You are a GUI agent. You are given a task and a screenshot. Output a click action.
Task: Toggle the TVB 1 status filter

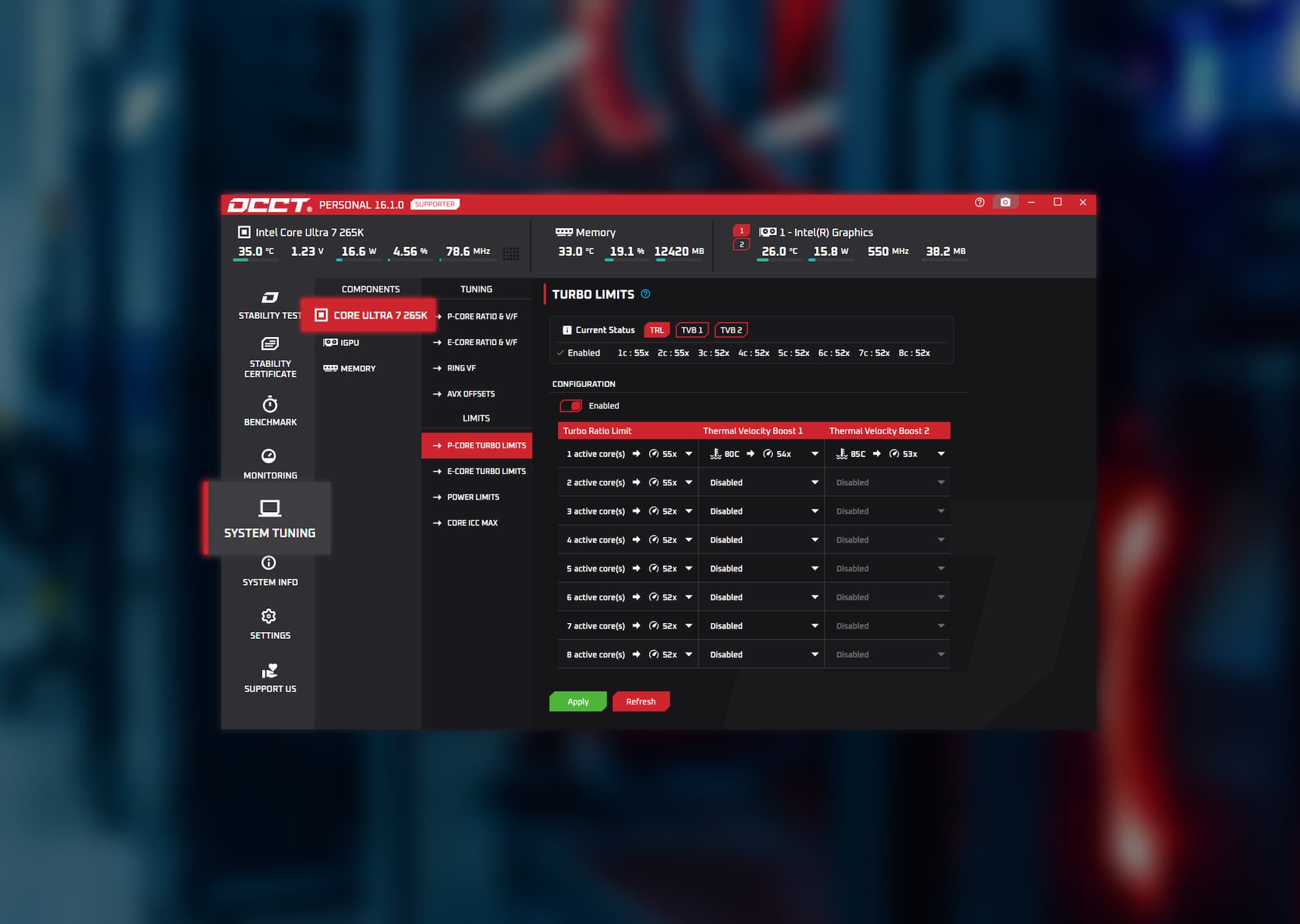point(692,330)
